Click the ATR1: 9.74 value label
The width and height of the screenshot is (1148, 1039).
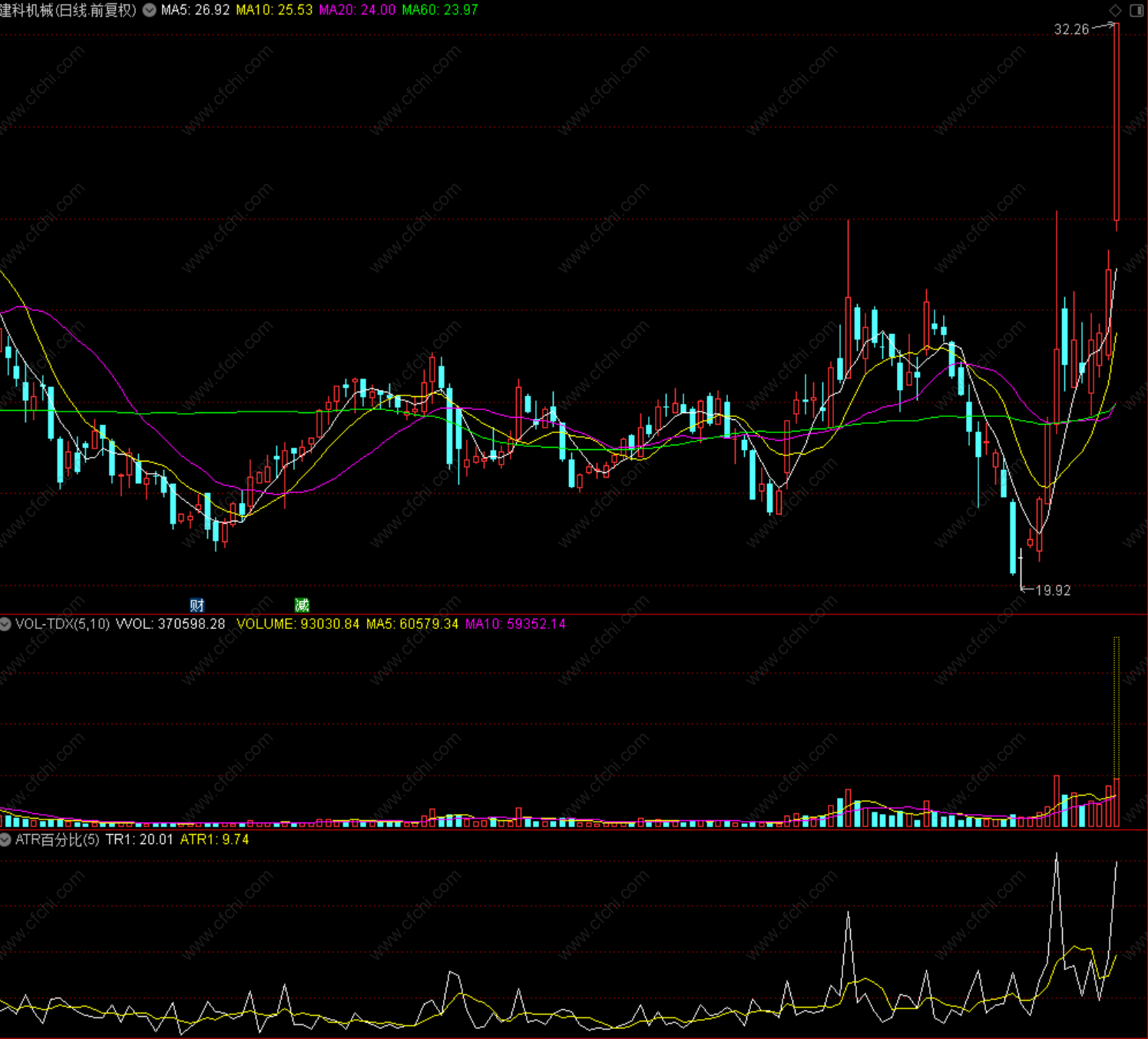[214, 839]
